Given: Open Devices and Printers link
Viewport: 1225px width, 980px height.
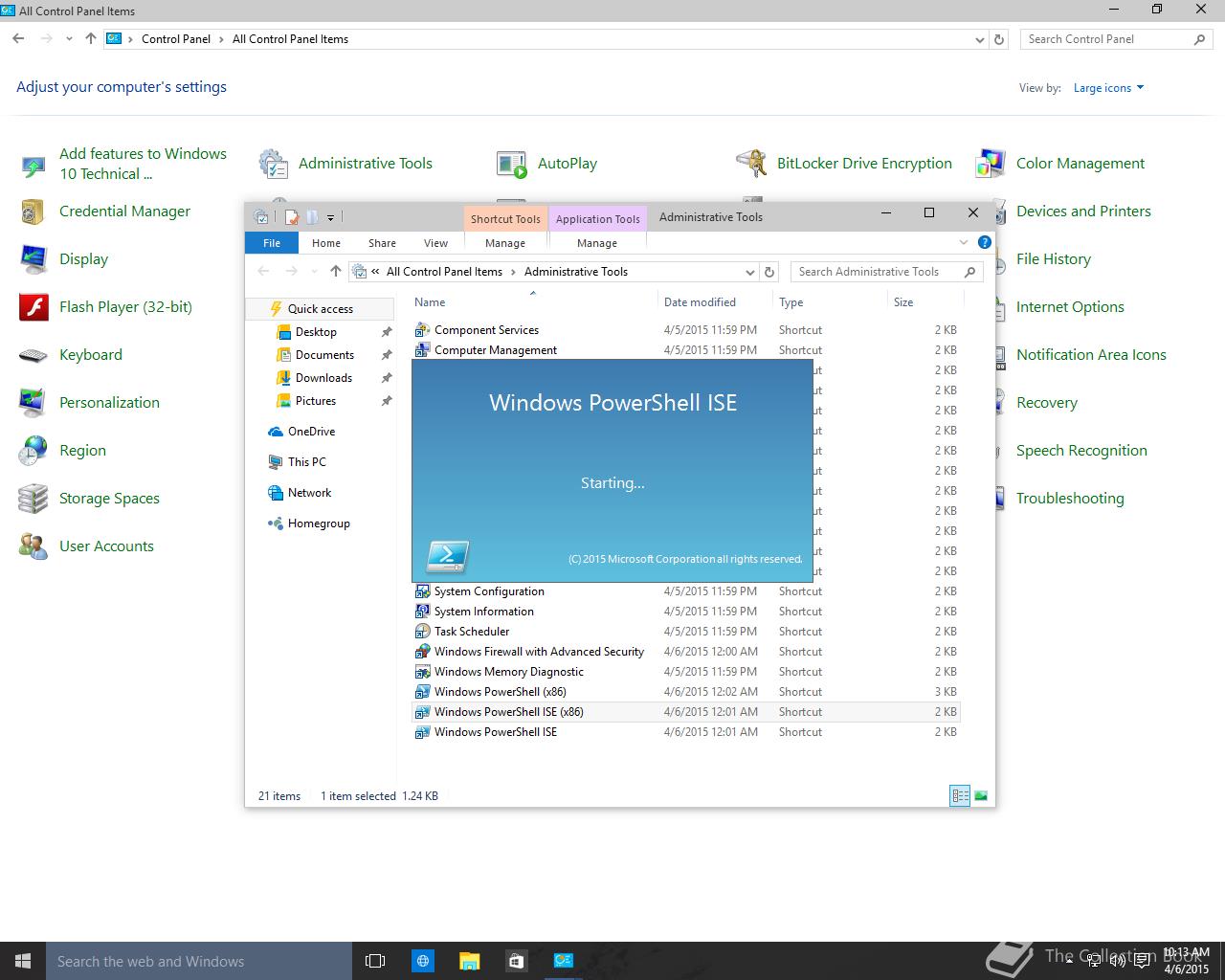Looking at the screenshot, I should [1083, 212].
